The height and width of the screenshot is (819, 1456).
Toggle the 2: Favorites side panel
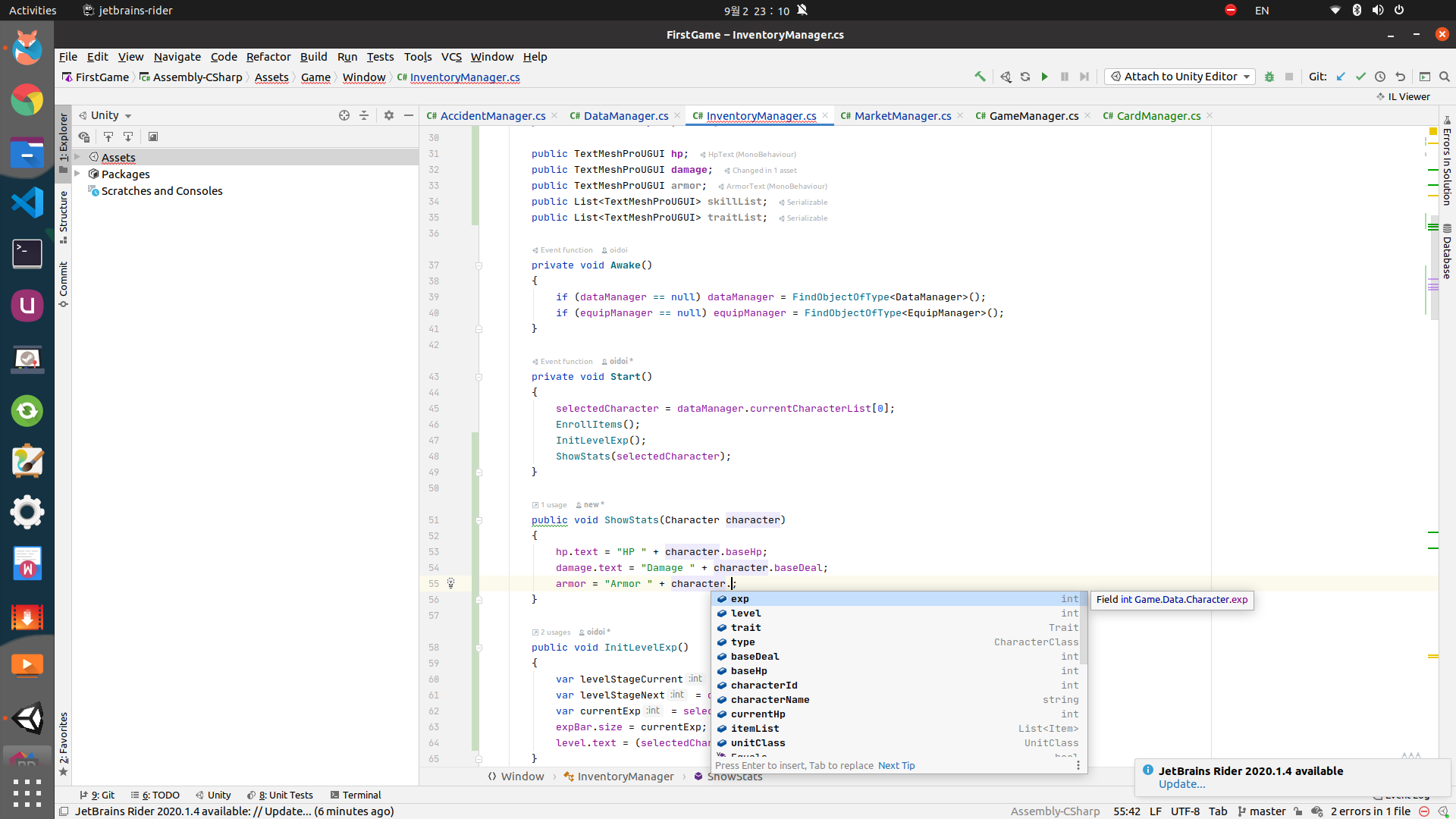64,744
